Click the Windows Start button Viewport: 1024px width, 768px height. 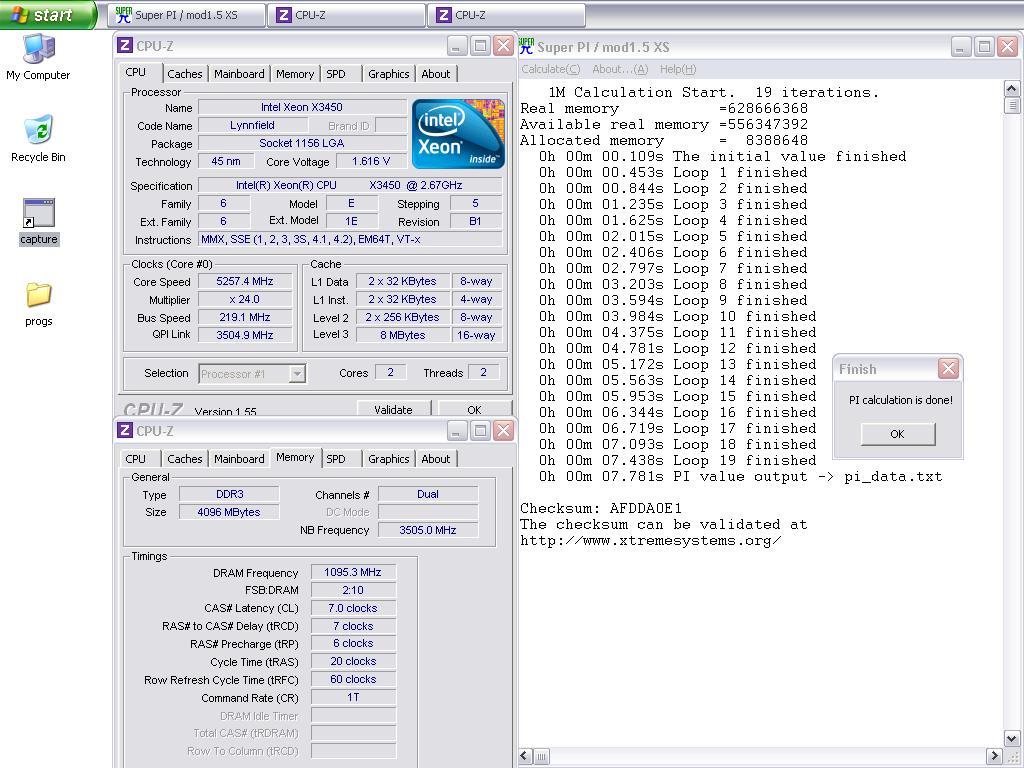[47, 14]
